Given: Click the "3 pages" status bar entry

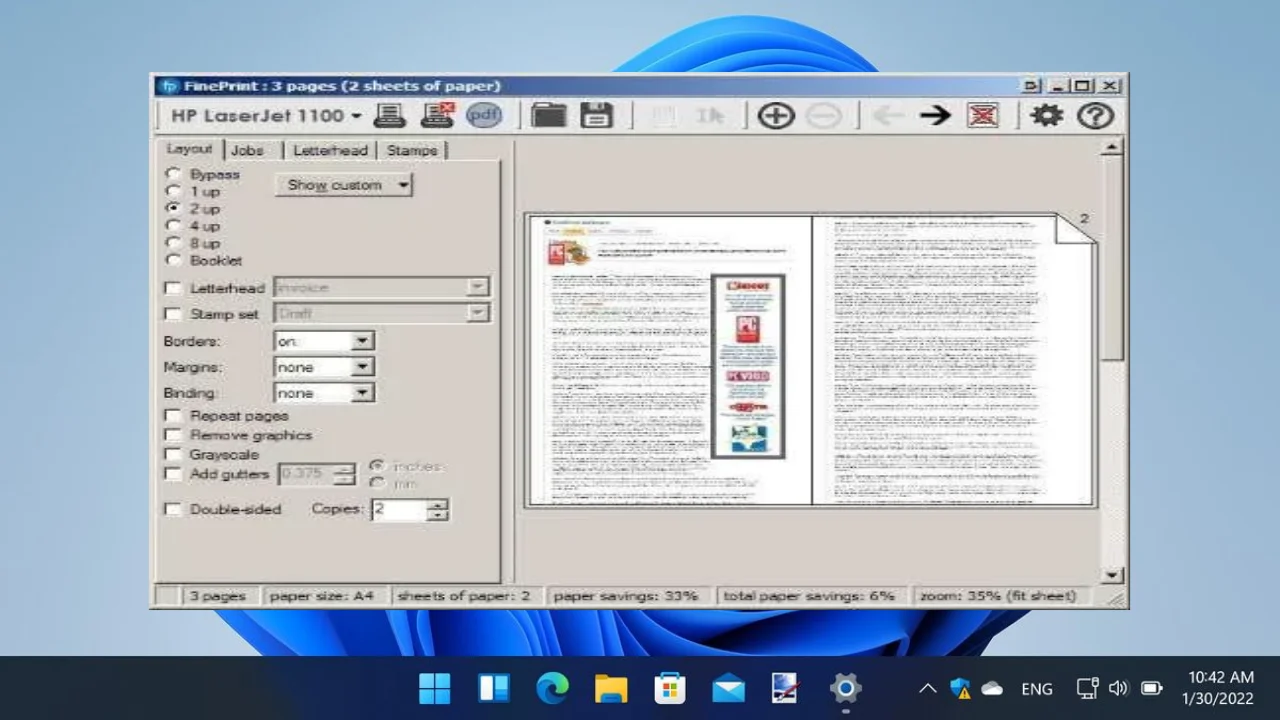Looking at the screenshot, I should tap(218, 596).
